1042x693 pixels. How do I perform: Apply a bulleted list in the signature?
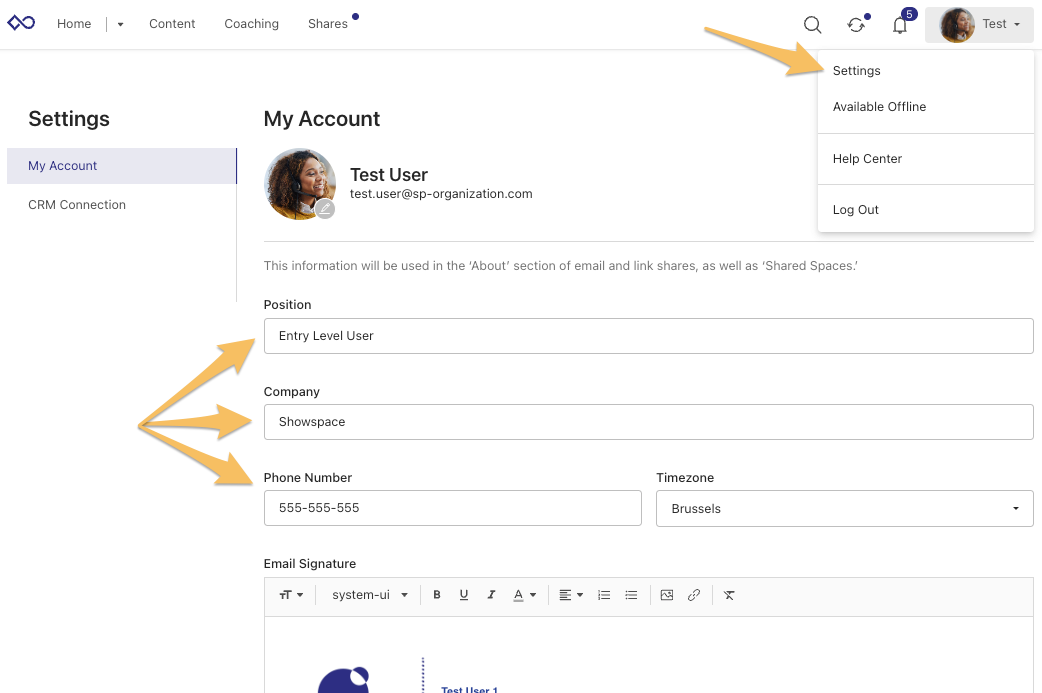click(631, 594)
